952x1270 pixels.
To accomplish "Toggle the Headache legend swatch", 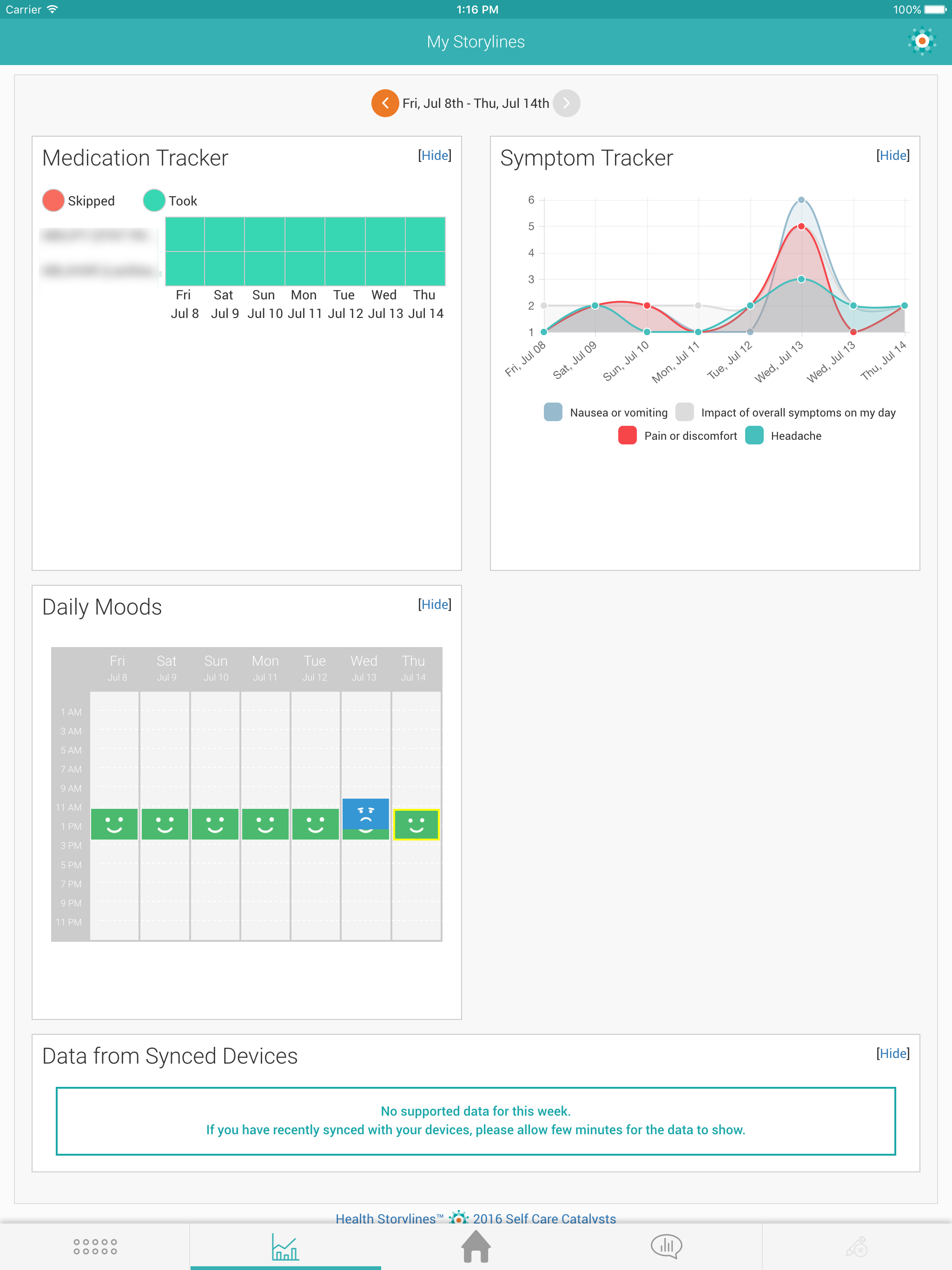I will click(x=754, y=436).
